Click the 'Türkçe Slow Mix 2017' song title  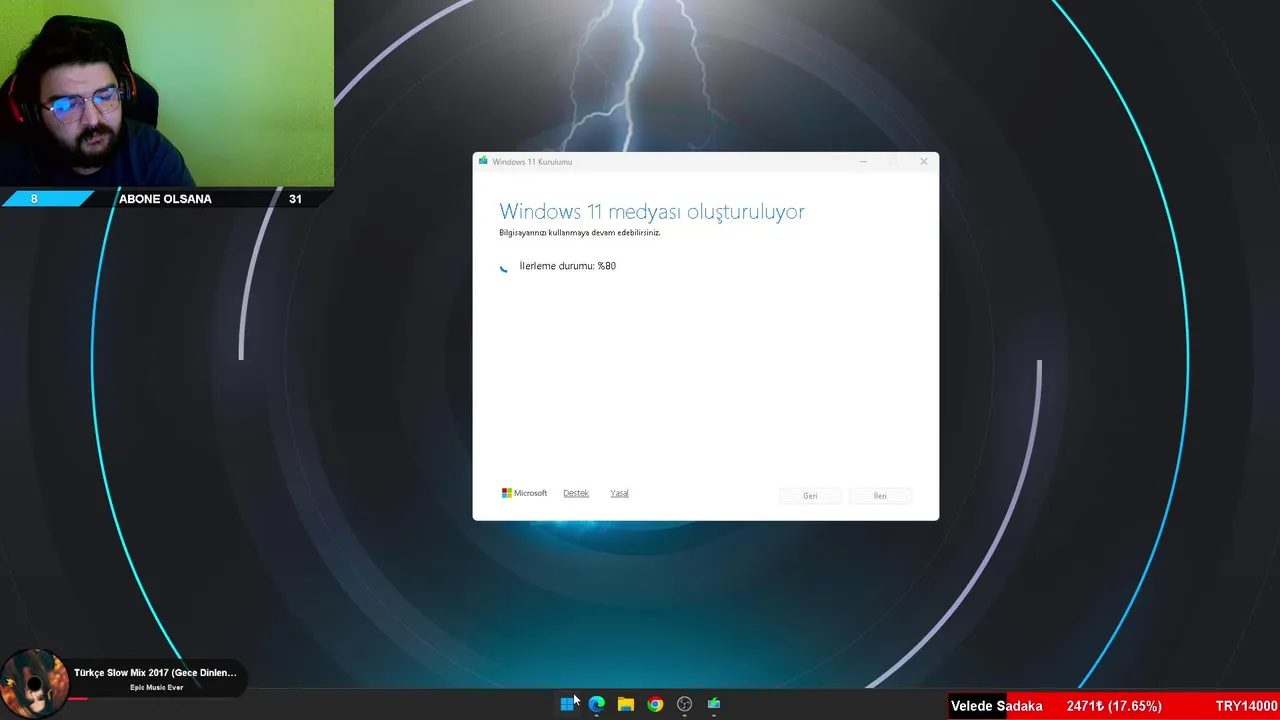[x=155, y=673]
